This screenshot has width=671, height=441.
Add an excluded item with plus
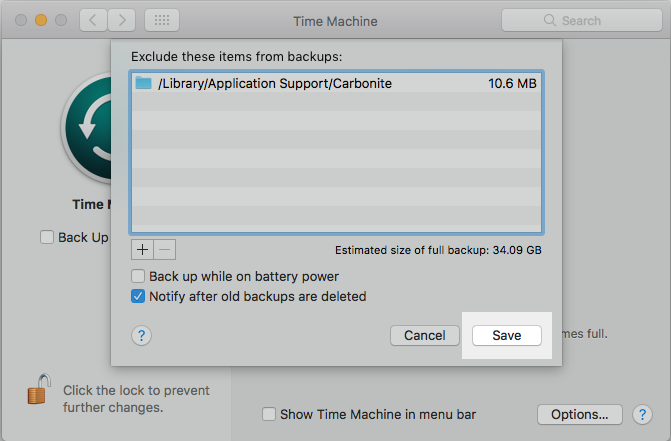click(142, 248)
